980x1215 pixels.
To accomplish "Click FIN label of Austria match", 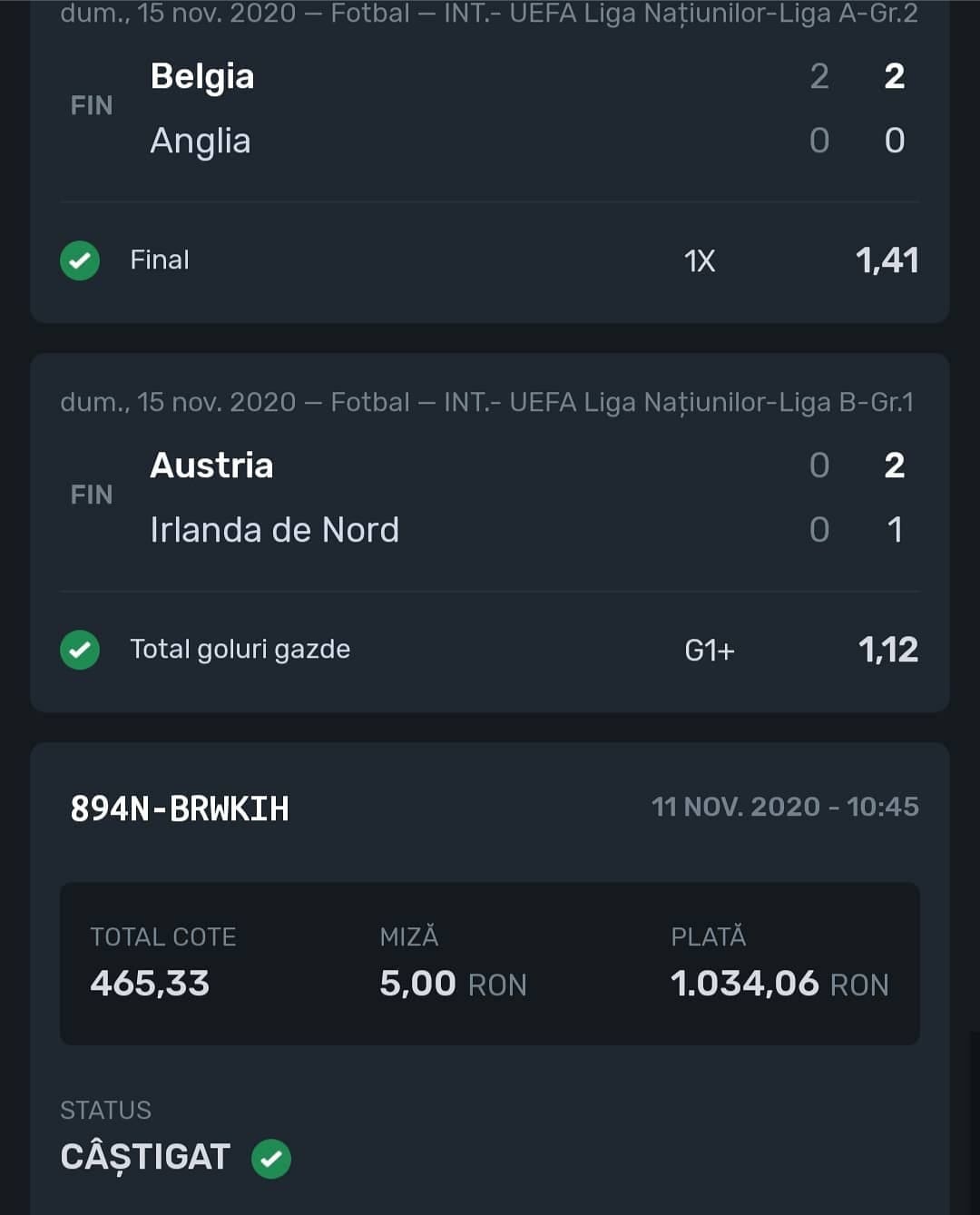I will 92,495.
